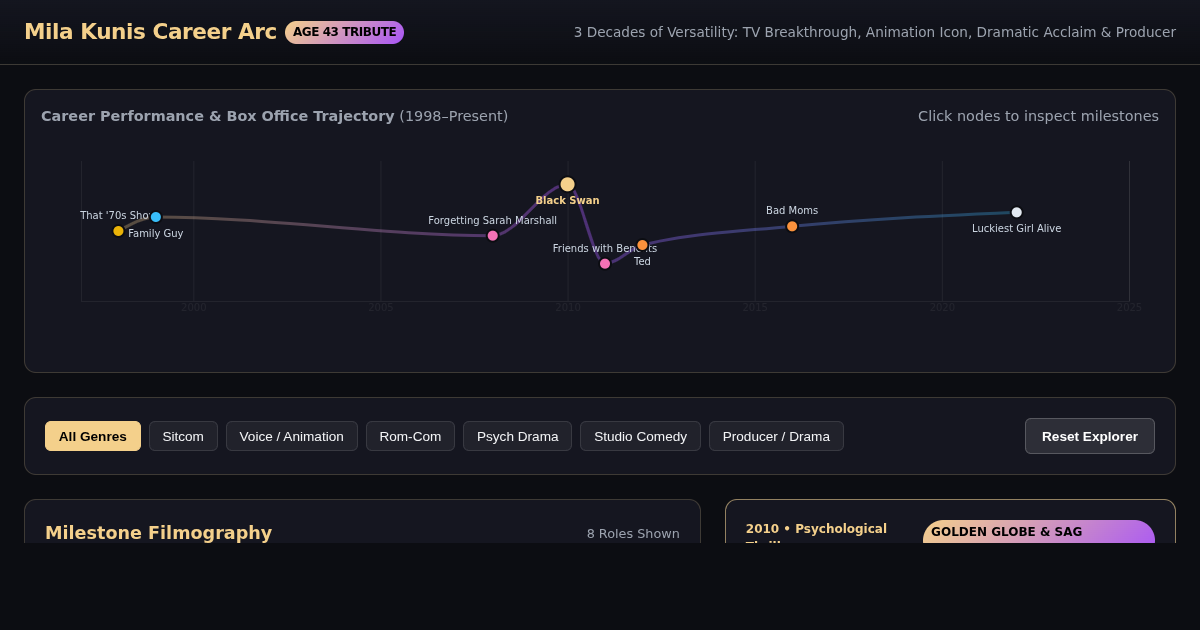Filter by Voice / Animation genre

292,436
